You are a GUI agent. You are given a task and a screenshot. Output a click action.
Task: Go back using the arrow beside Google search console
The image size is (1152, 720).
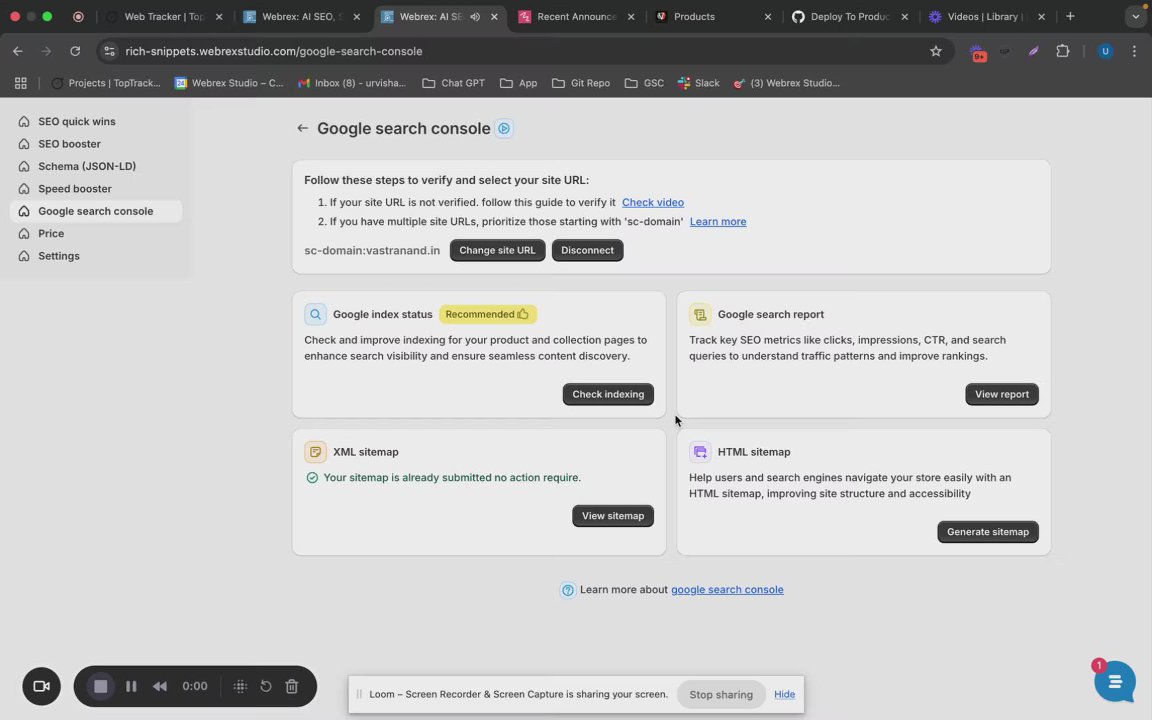302,129
